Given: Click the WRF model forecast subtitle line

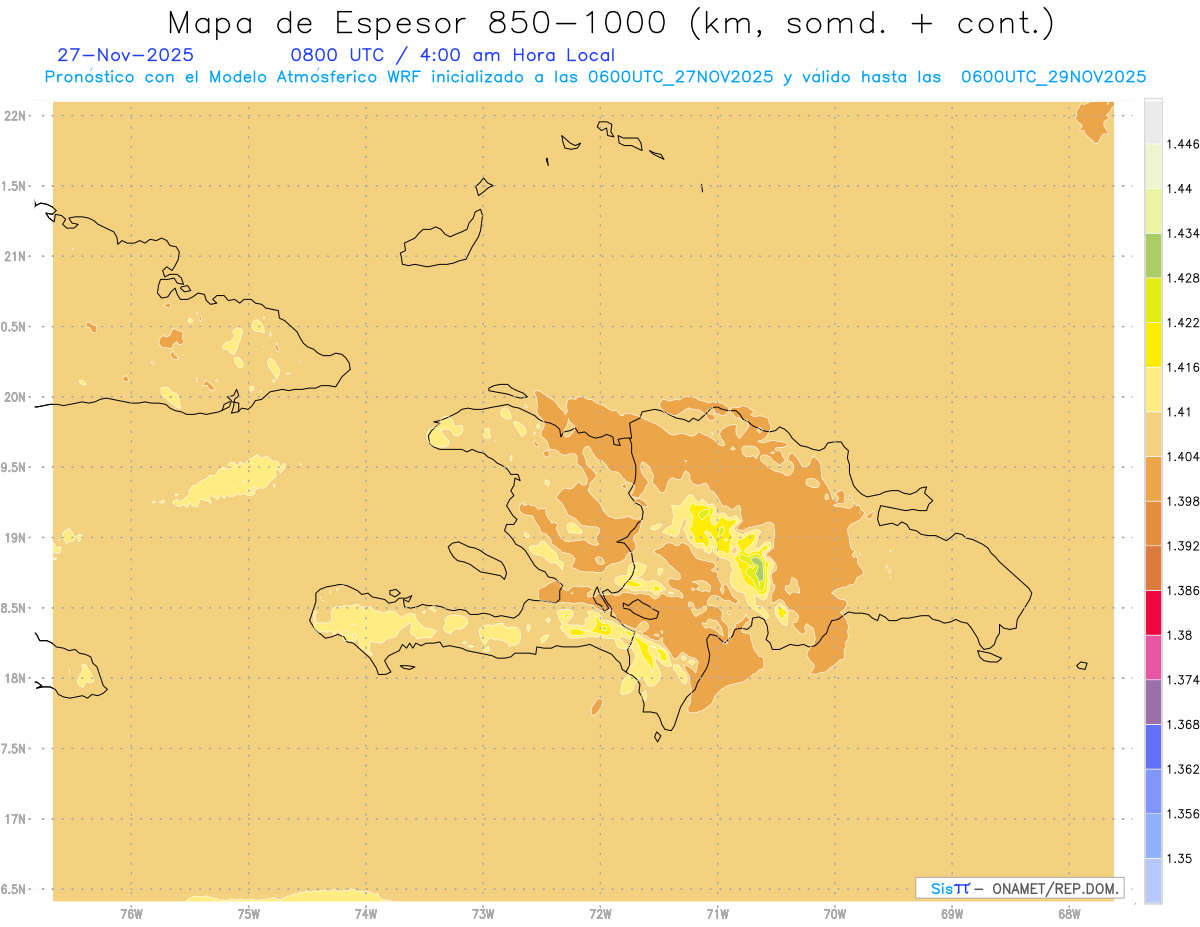Looking at the screenshot, I should [595, 77].
